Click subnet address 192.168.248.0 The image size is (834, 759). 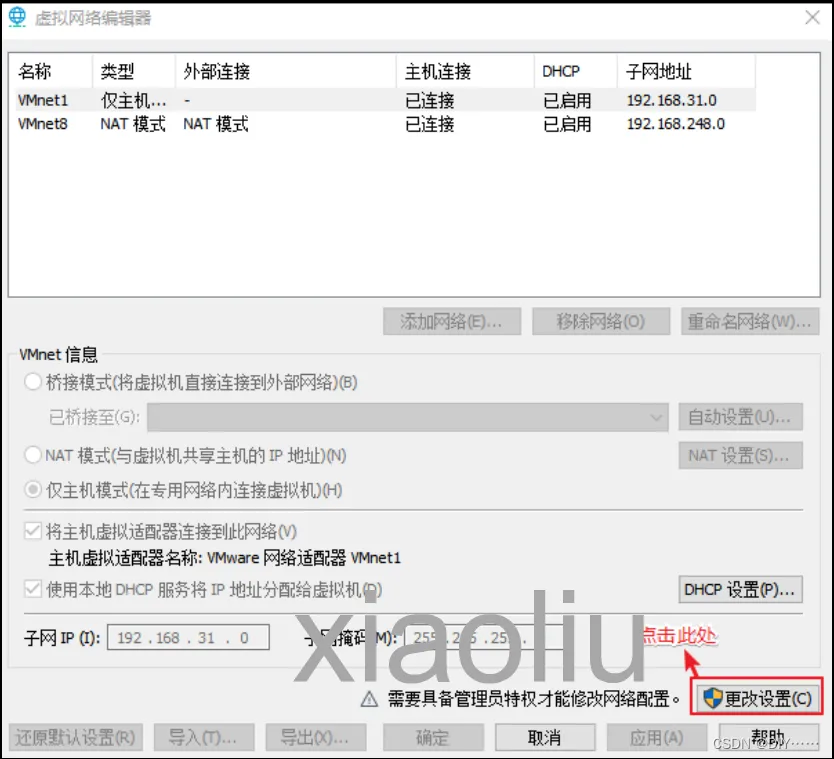pos(675,124)
